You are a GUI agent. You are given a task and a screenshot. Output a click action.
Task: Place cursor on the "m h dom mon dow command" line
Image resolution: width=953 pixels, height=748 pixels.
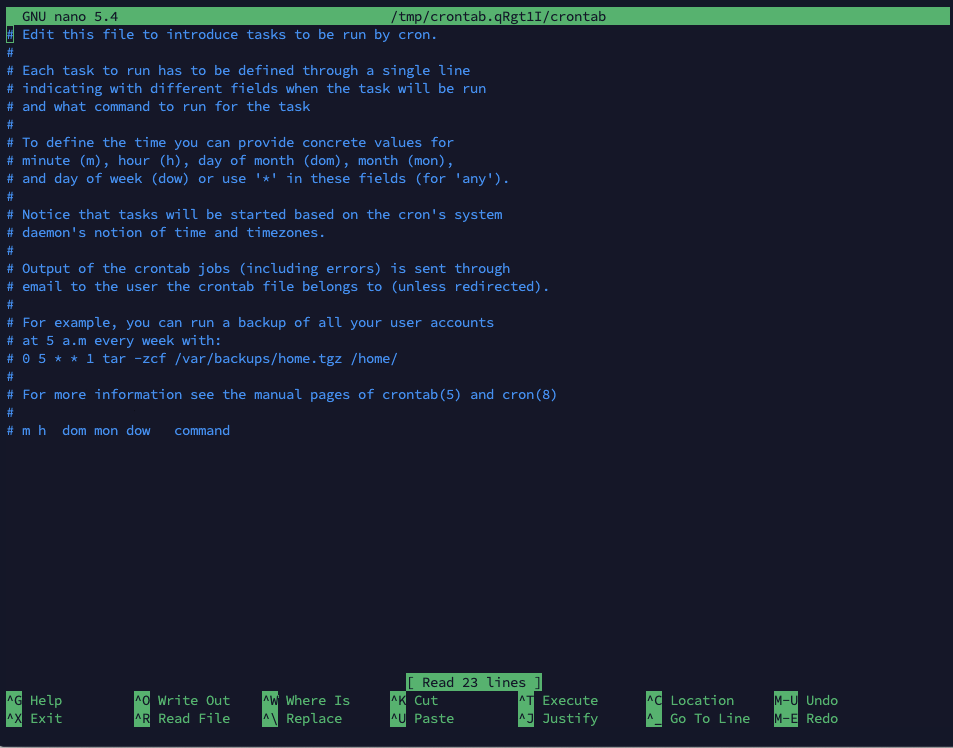pos(125,431)
